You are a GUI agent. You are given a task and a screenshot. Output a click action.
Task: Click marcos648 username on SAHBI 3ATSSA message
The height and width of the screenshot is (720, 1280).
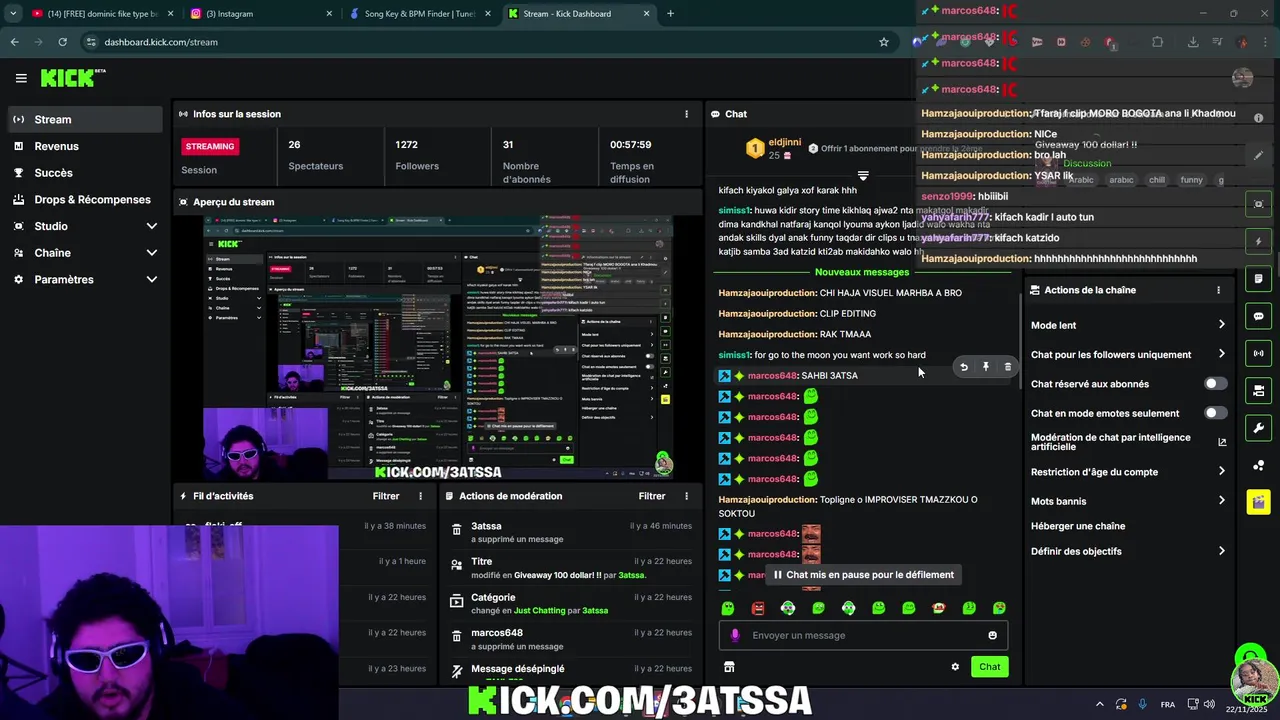tap(772, 376)
